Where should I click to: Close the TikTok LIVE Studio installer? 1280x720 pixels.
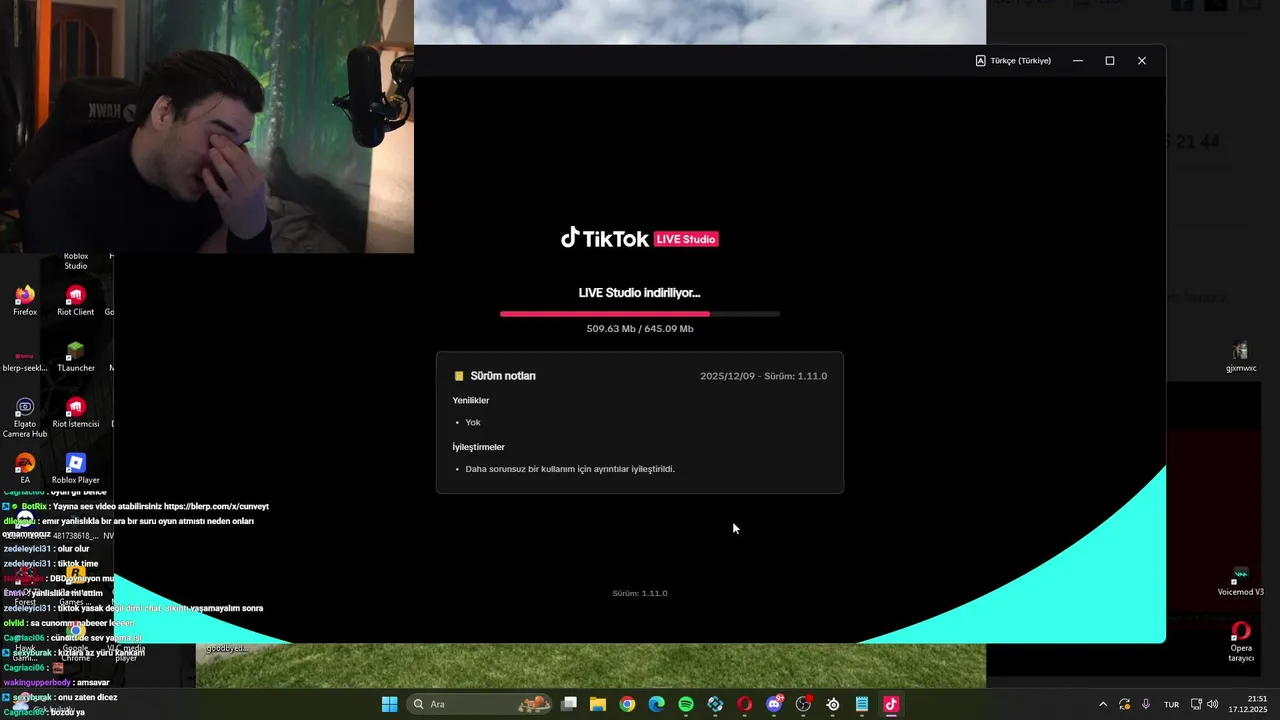[x=1142, y=61]
